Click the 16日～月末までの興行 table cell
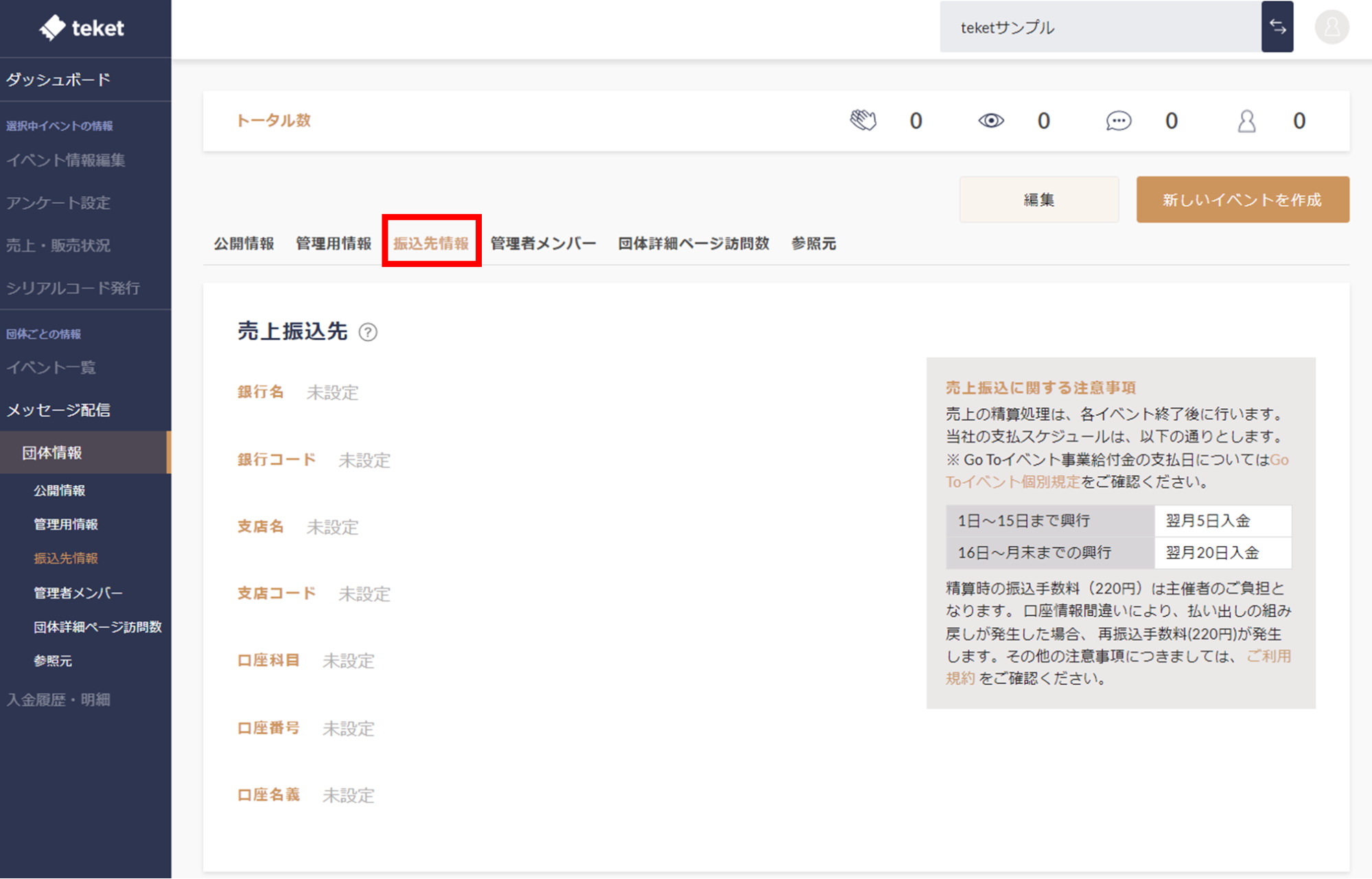Image resolution: width=1372 pixels, height=879 pixels. tap(1050, 552)
